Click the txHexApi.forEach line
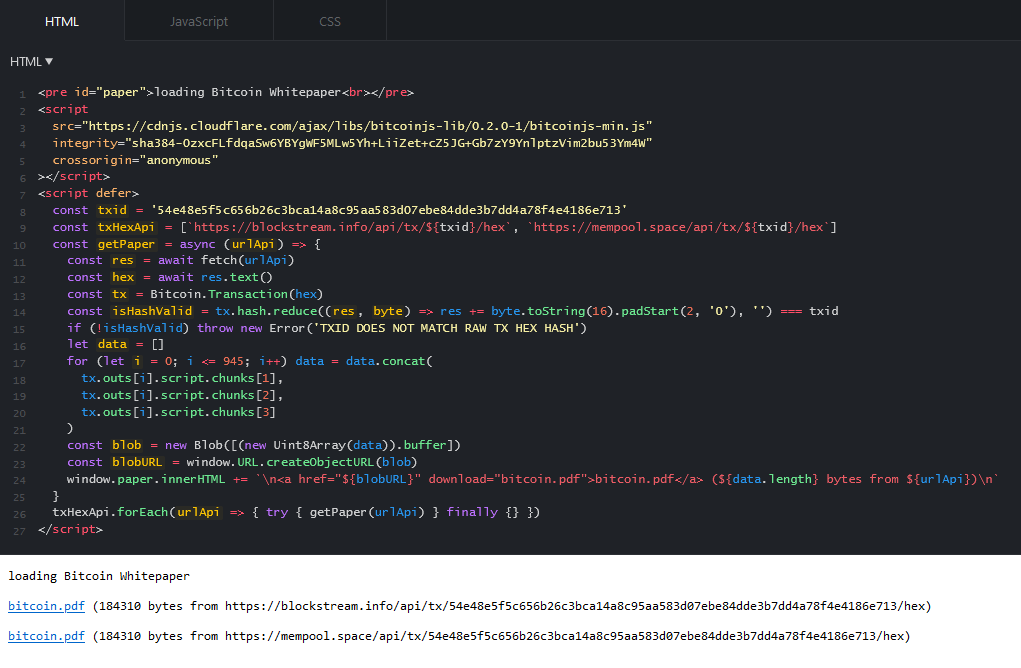The width and height of the screenshot is (1021, 668). coord(296,512)
